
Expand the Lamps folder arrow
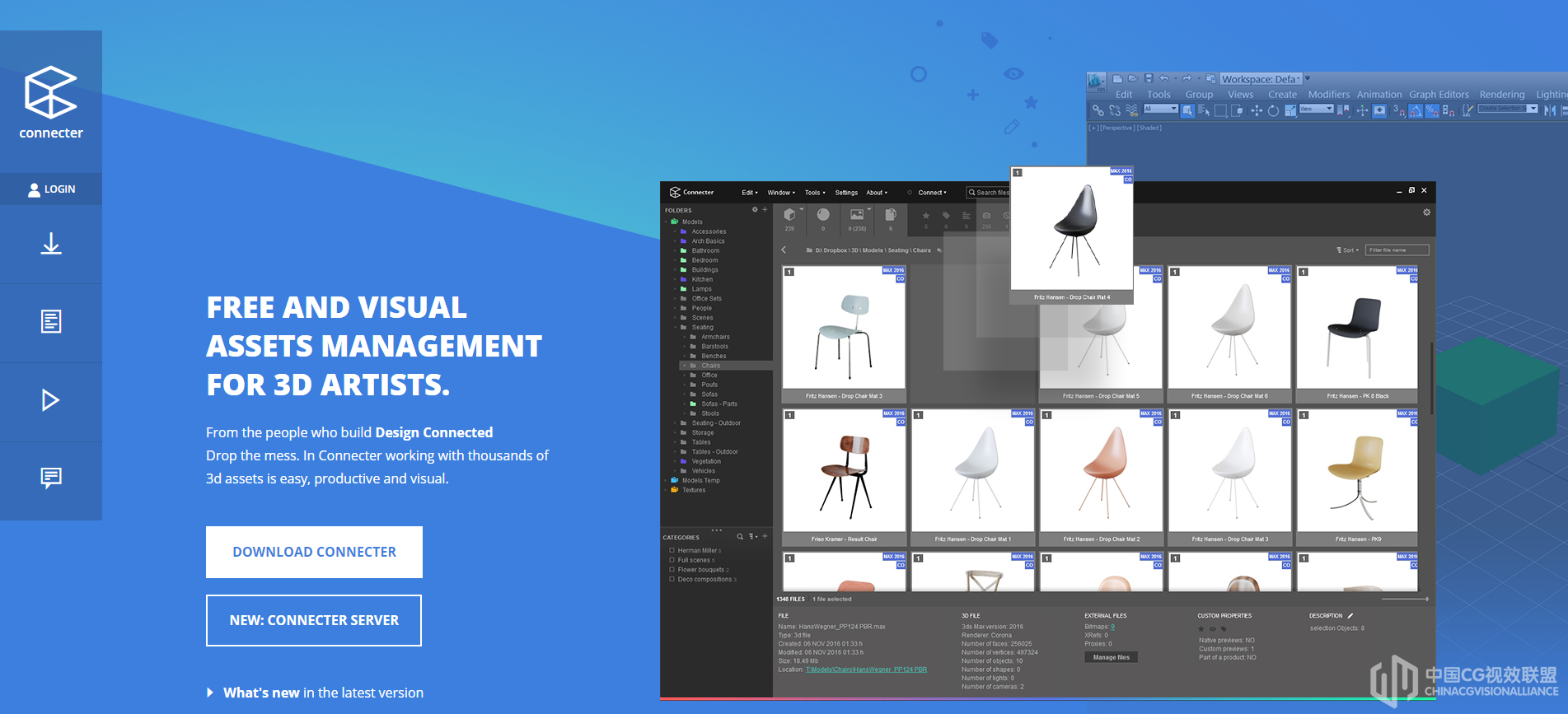[x=675, y=289]
